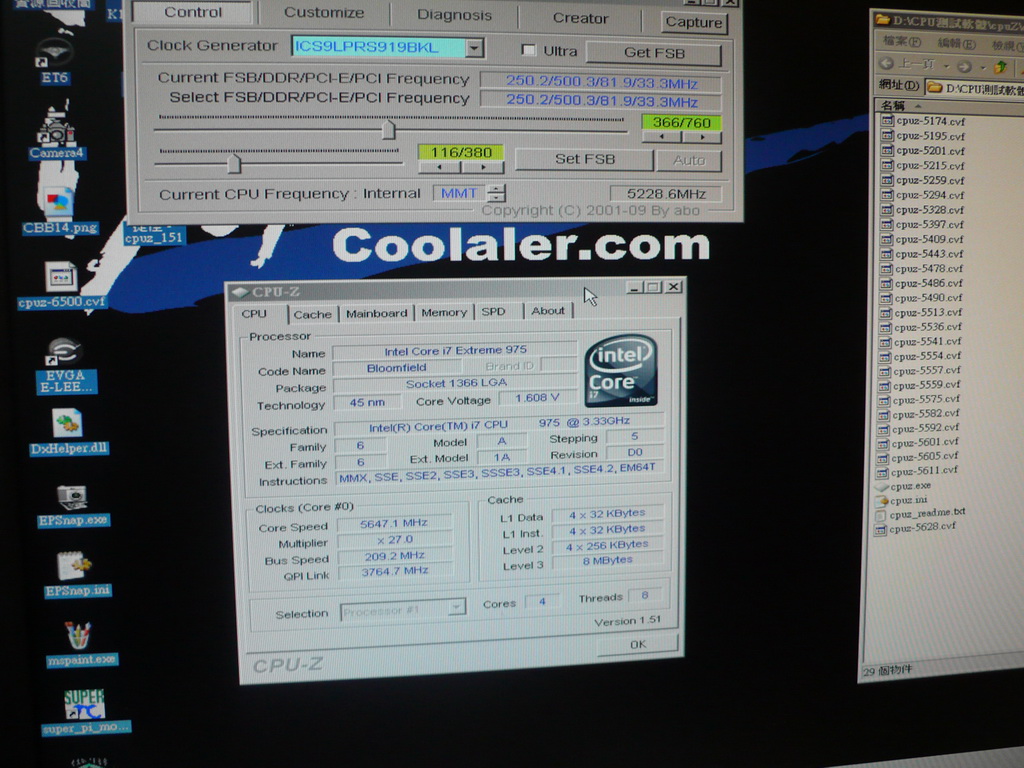
Task: Select cpuz-5559.cvf in the file list
Action: (919, 385)
